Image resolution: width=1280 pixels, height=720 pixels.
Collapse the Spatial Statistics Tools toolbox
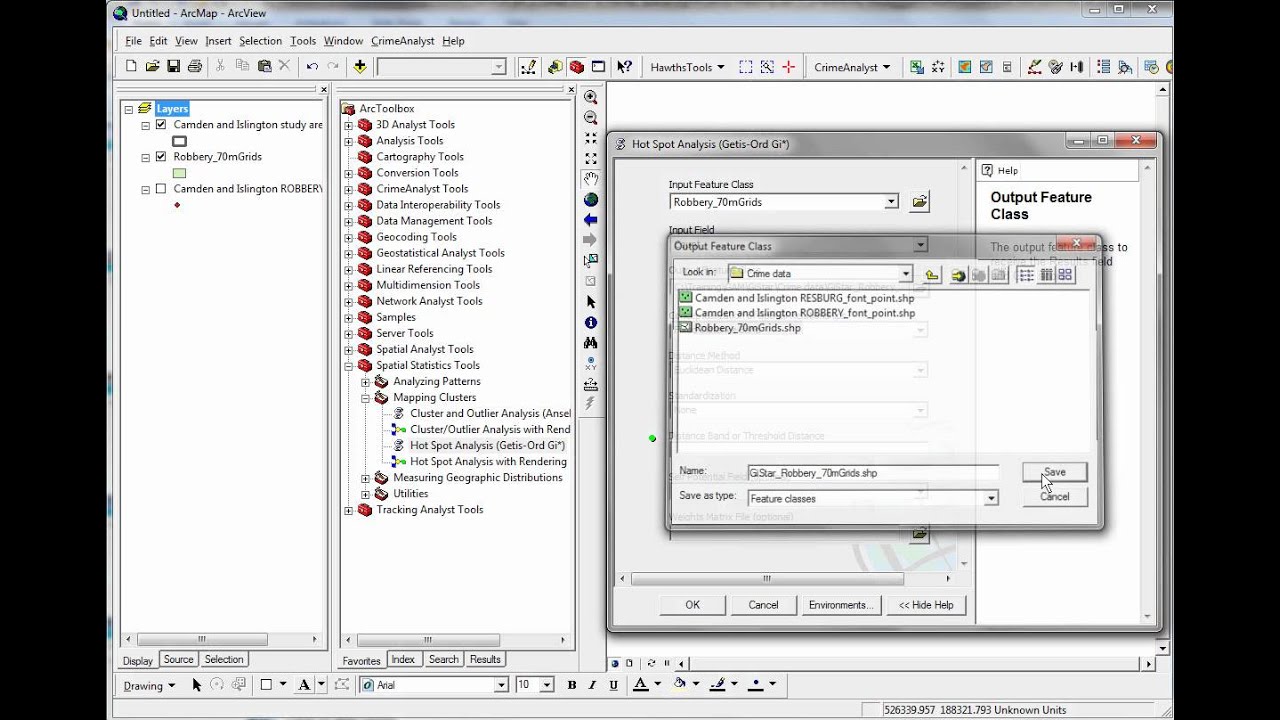coord(349,365)
